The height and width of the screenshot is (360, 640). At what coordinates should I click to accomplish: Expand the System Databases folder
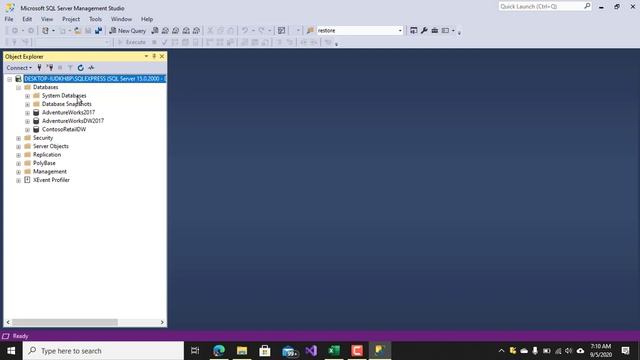[x=27, y=96]
